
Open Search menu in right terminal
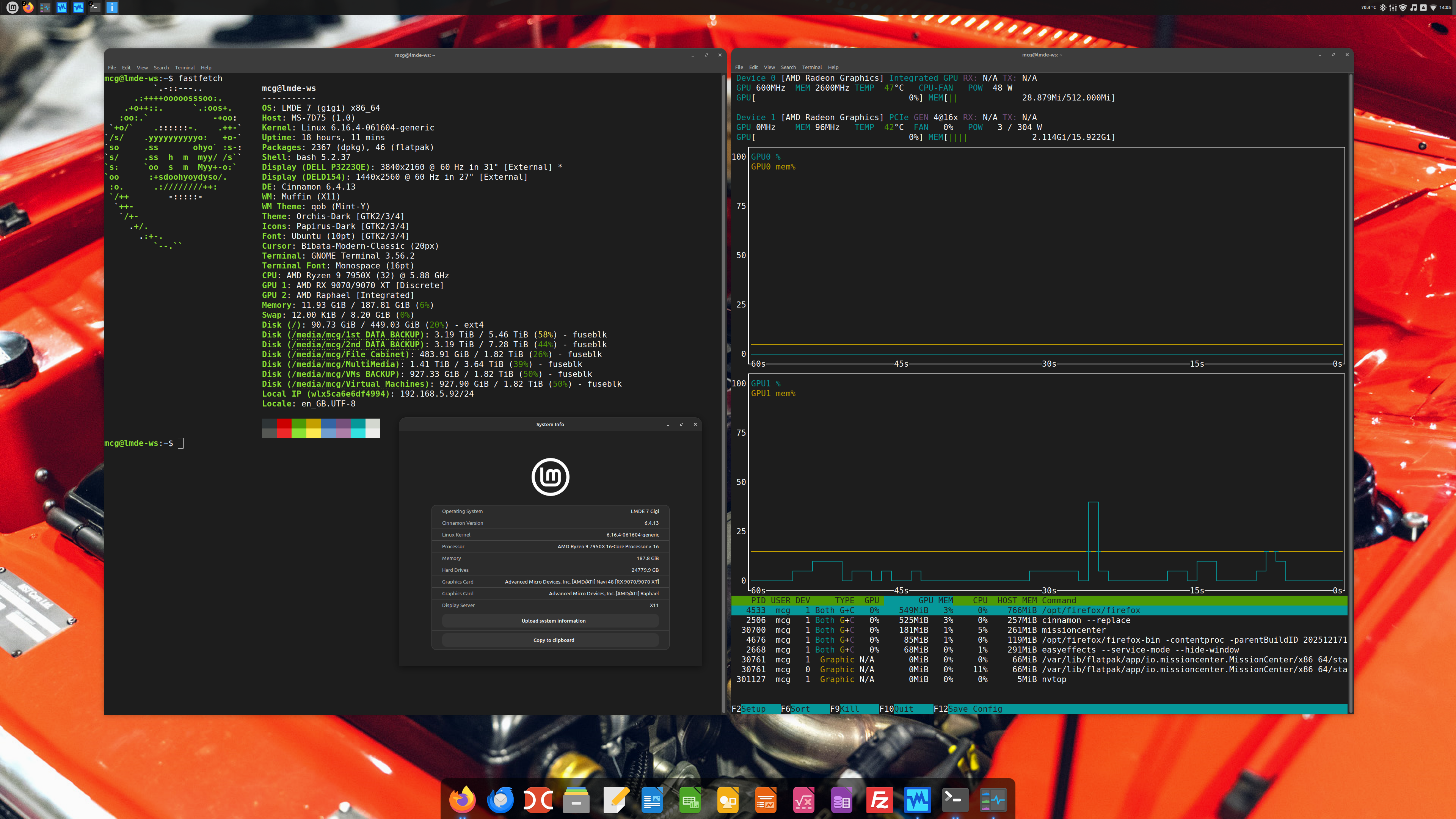pyautogui.click(x=788, y=67)
